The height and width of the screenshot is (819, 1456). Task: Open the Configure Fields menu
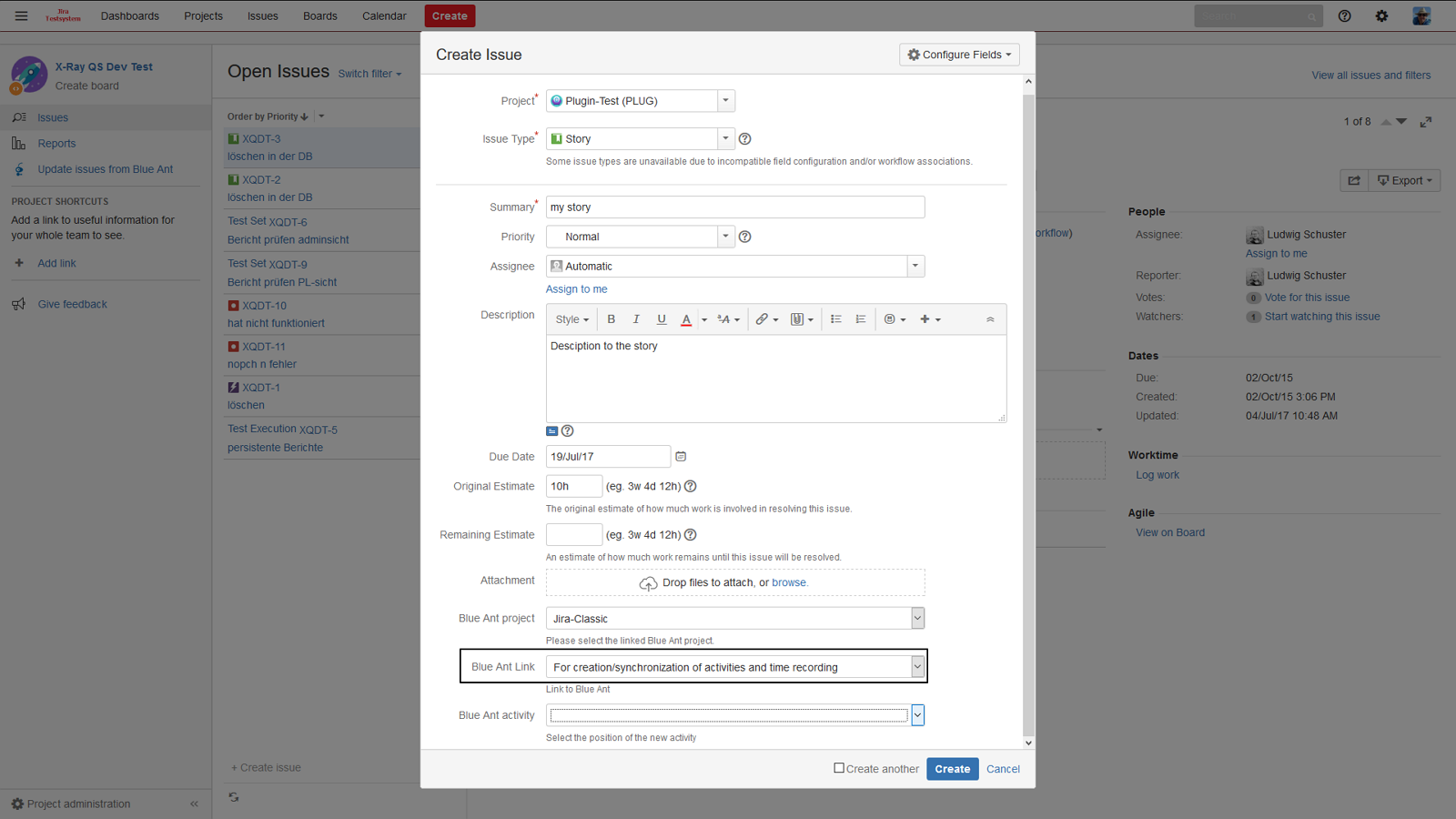click(x=959, y=55)
